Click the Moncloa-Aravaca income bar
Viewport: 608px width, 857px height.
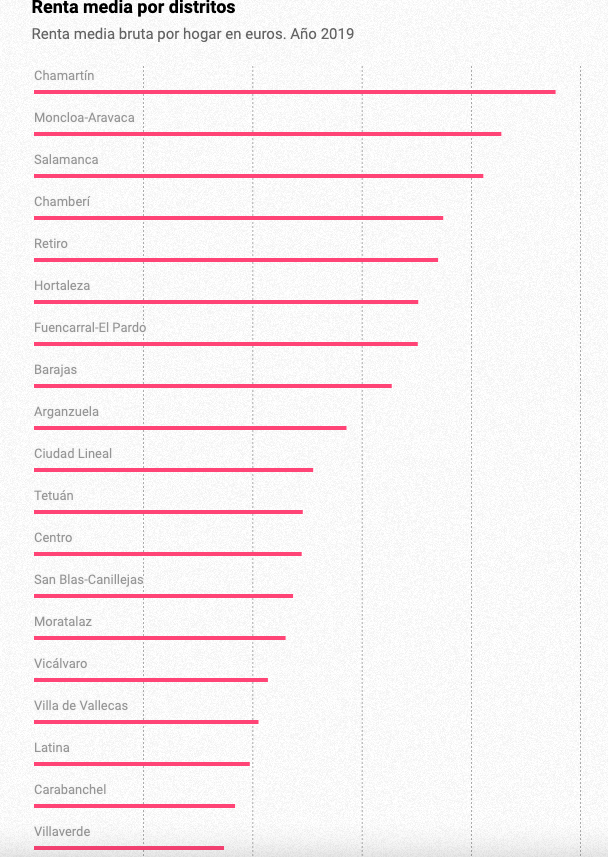pyautogui.click(x=267, y=134)
